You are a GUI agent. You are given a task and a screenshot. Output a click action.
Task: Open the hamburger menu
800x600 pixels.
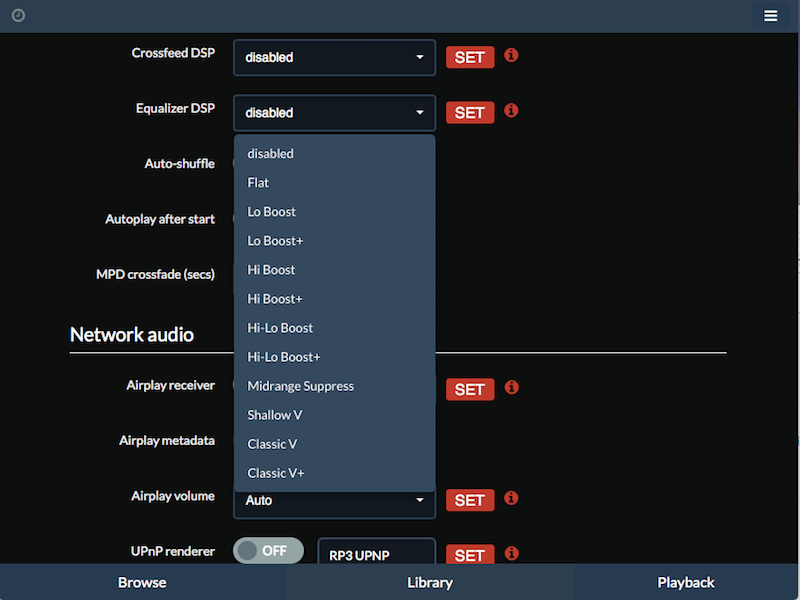point(770,16)
